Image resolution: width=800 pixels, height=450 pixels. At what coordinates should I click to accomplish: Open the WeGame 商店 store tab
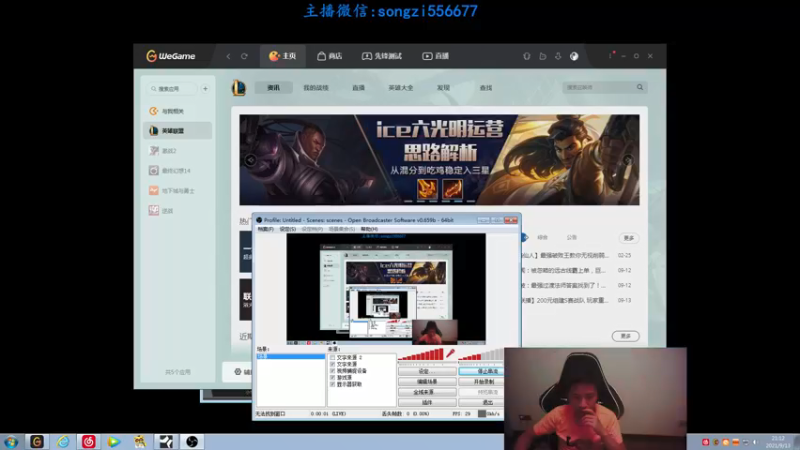click(330, 56)
